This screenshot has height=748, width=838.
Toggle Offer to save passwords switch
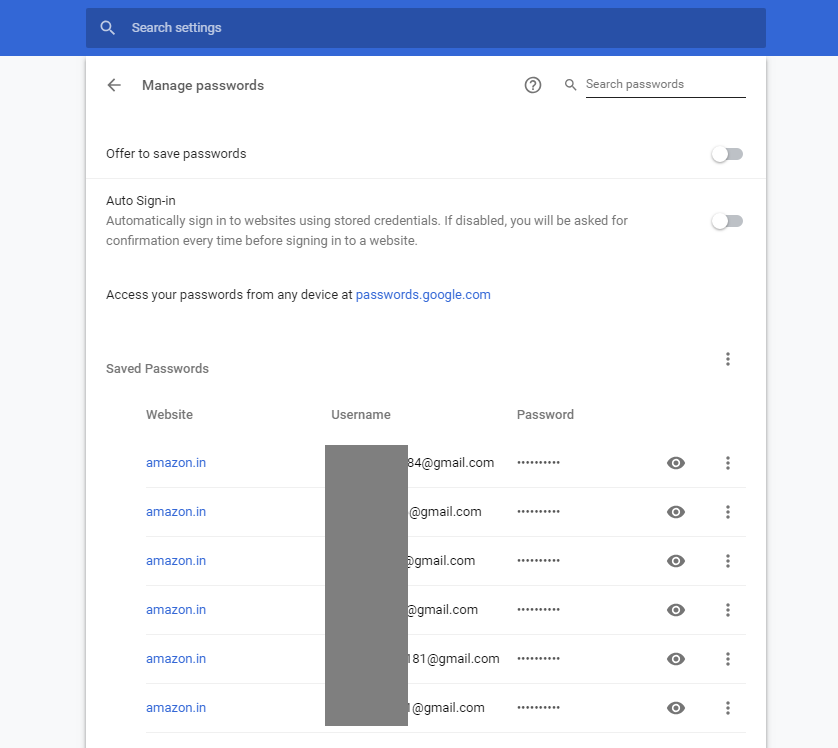[727, 154]
